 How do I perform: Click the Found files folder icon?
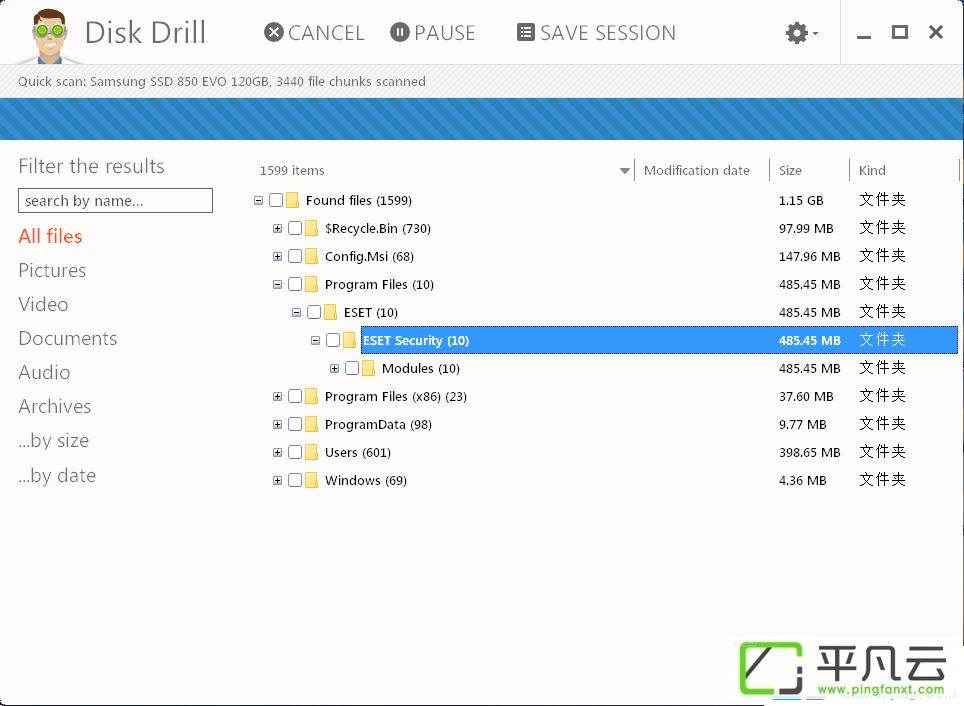point(293,200)
